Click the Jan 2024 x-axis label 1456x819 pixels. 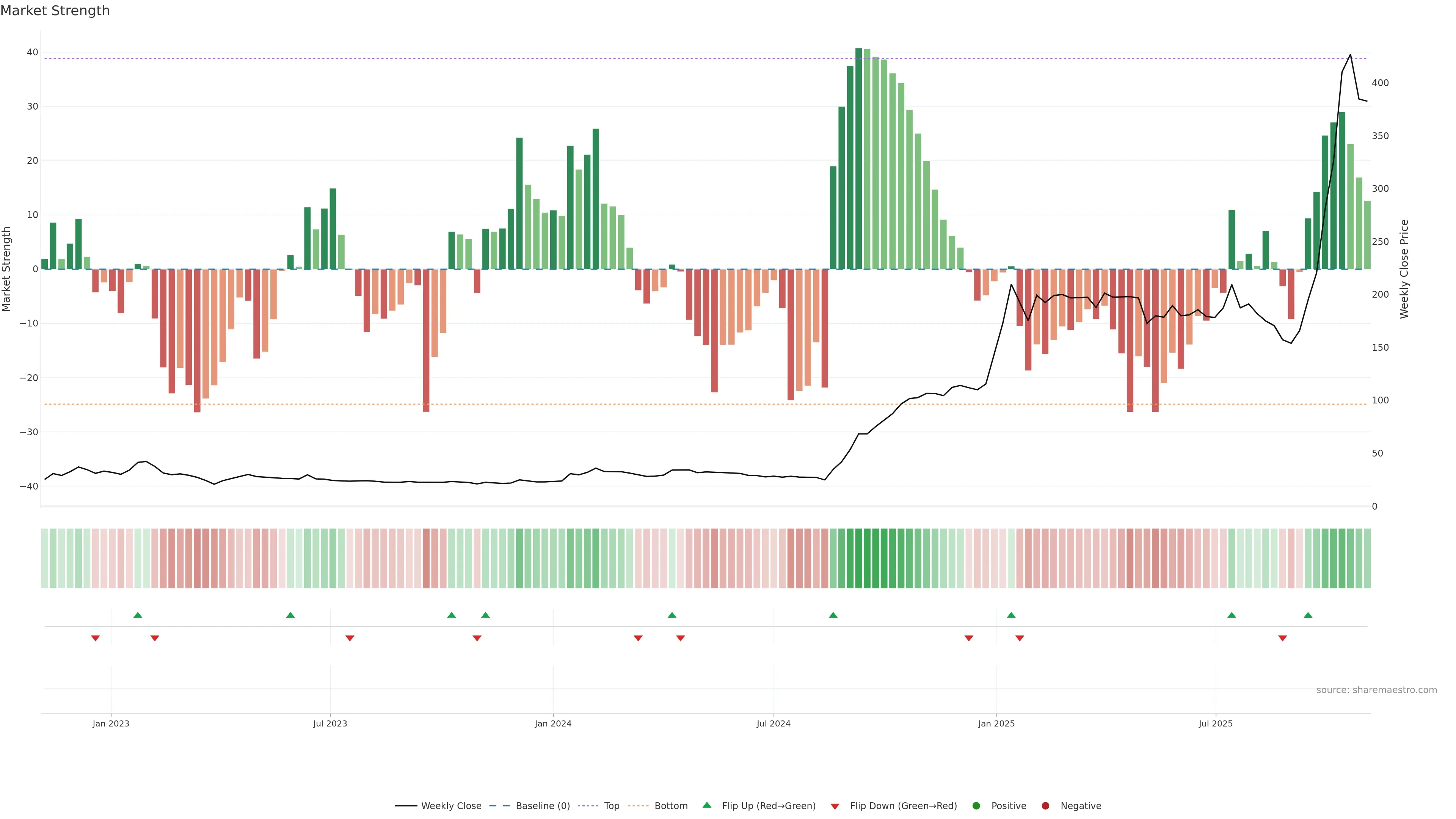(553, 723)
